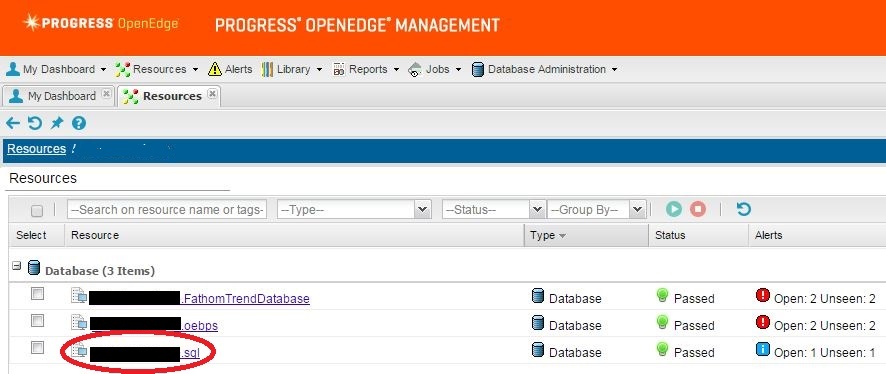Sort by the Status column header
This screenshot has width=886, height=374.
(x=698, y=235)
